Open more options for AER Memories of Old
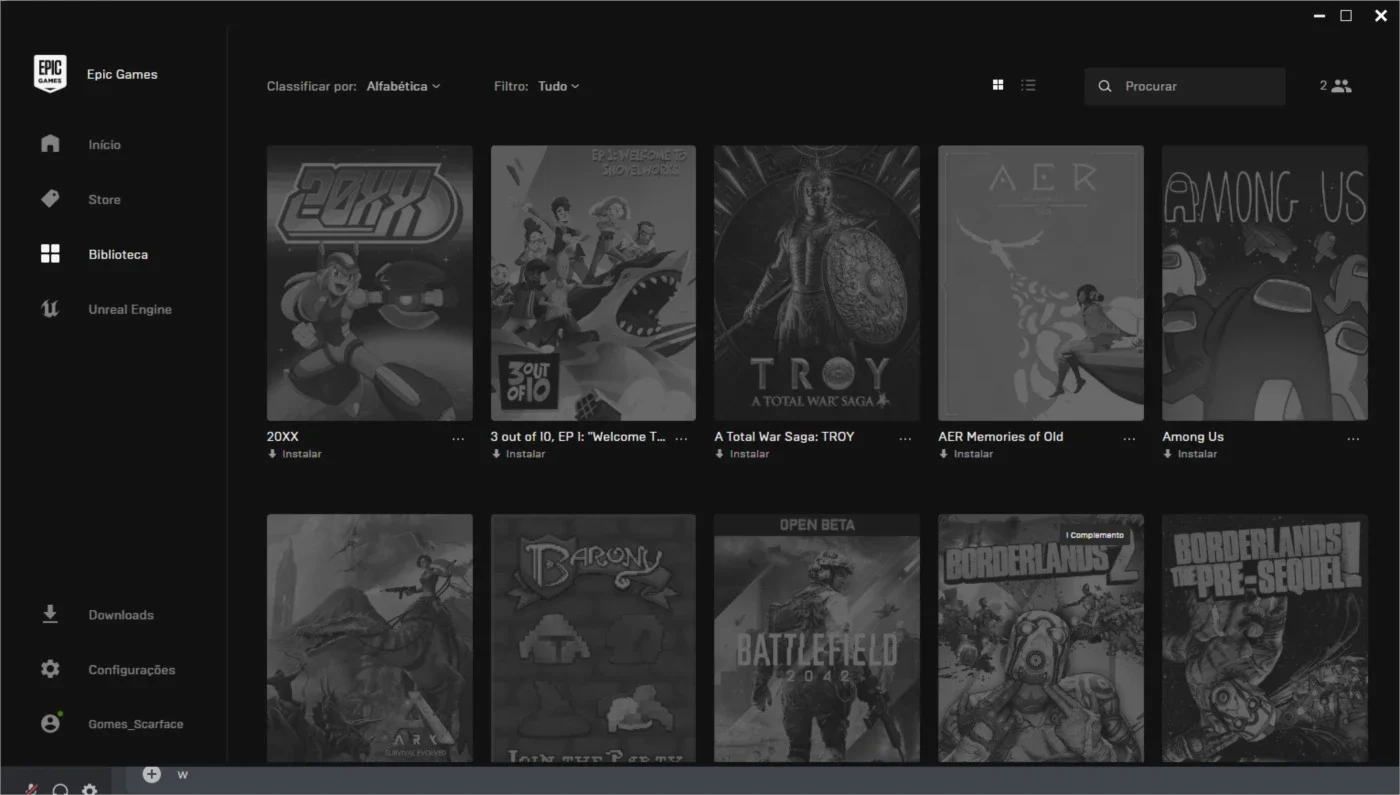1400x795 pixels. coord(1130,438)
